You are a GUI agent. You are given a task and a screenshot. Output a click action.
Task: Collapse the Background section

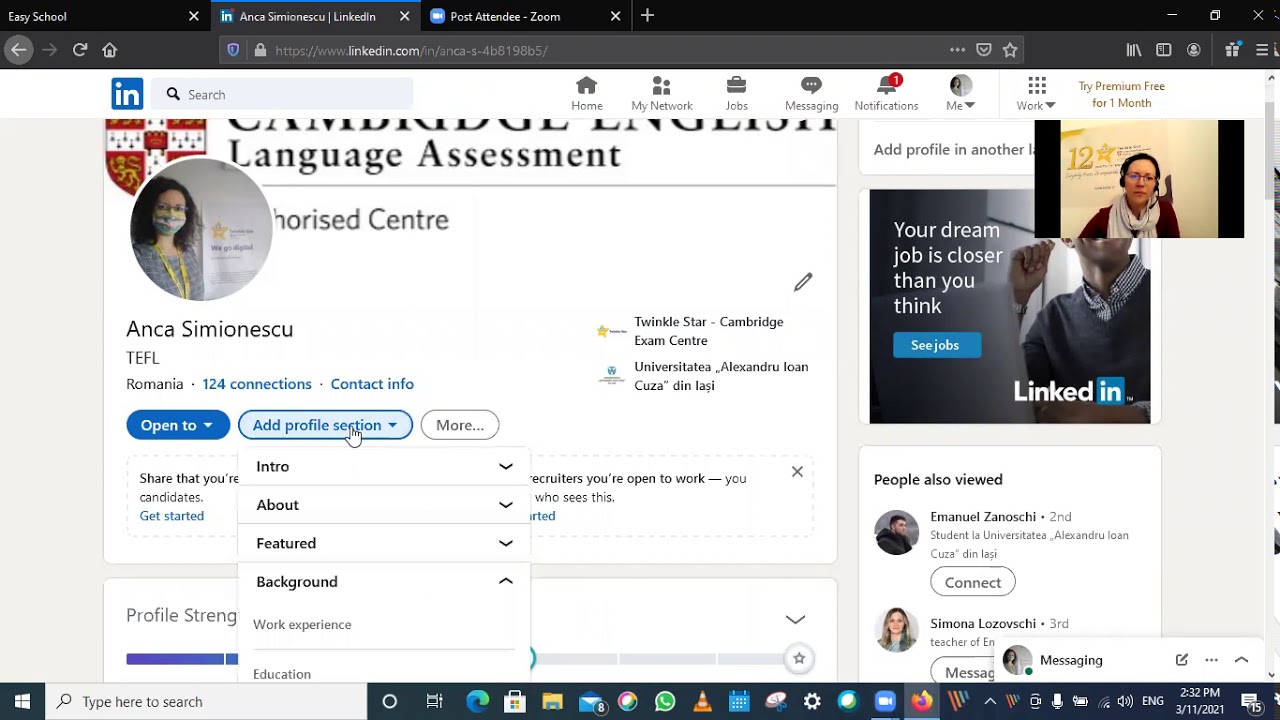pos(505,581)
